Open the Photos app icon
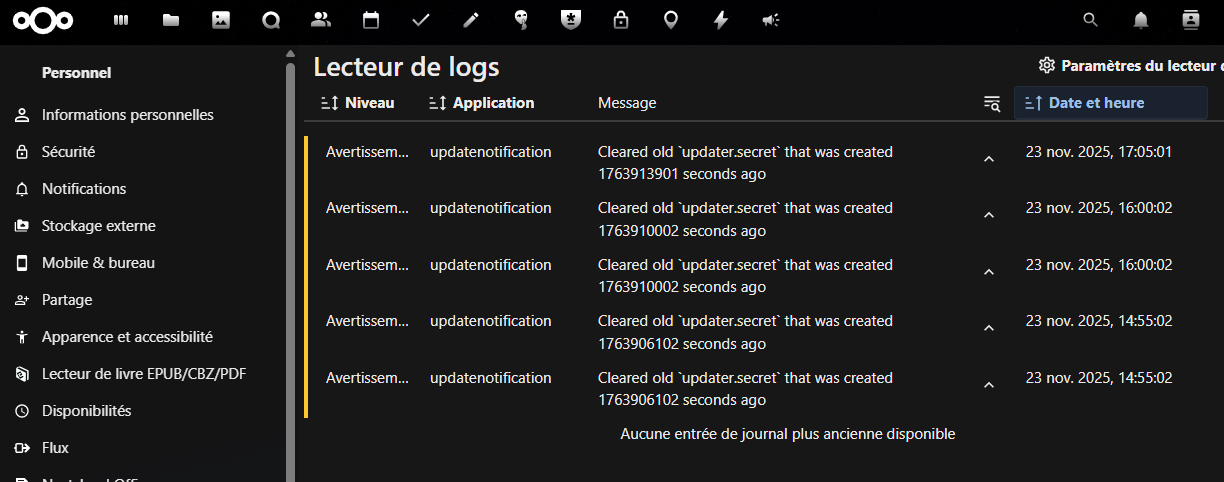 tap(221, 20)
